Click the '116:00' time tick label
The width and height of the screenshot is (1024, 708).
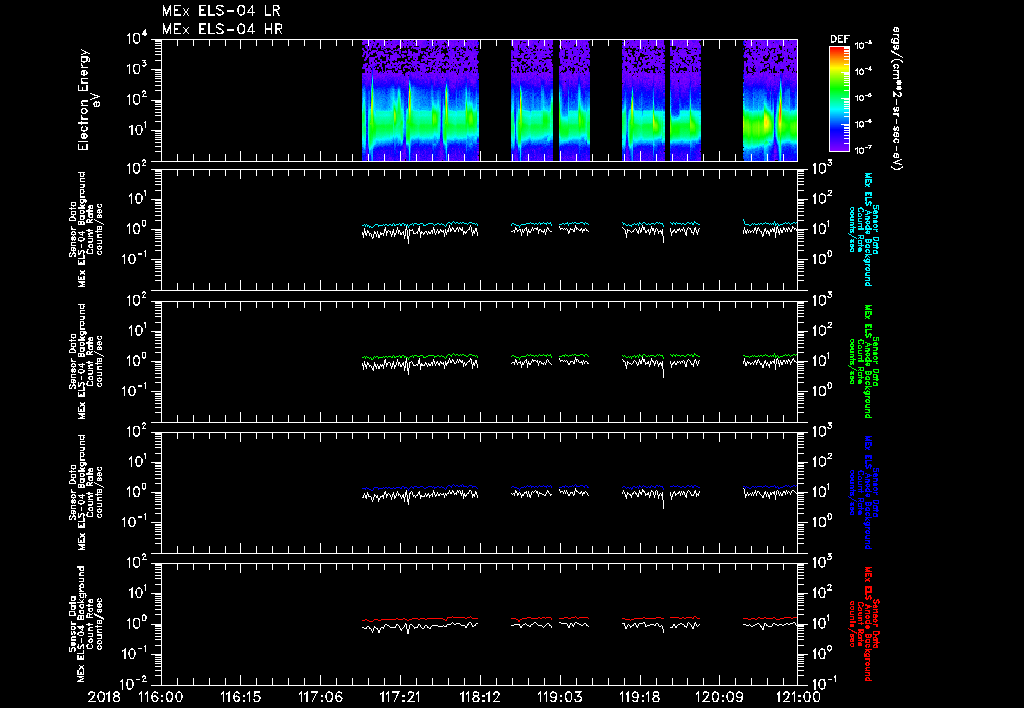pos(161,698)
